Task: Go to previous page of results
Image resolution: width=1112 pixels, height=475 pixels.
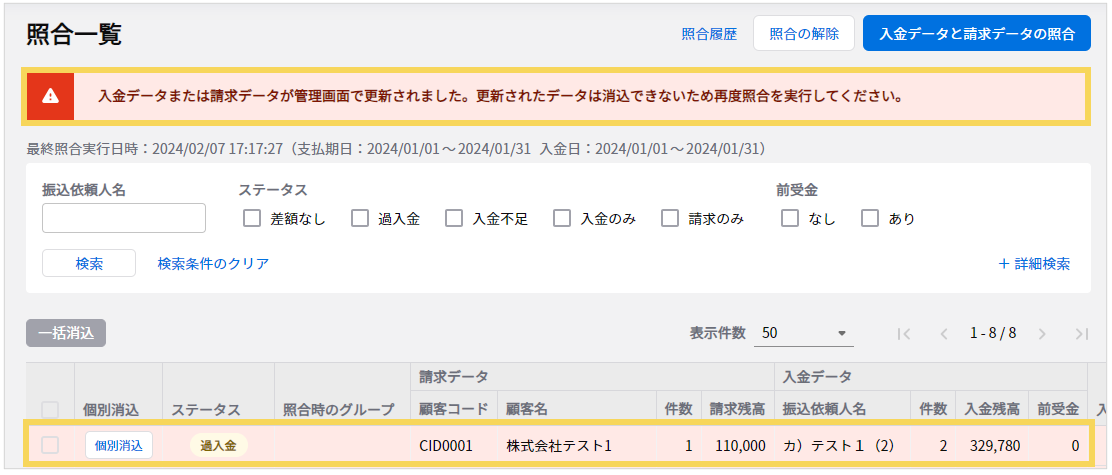Action: [943, 333]
